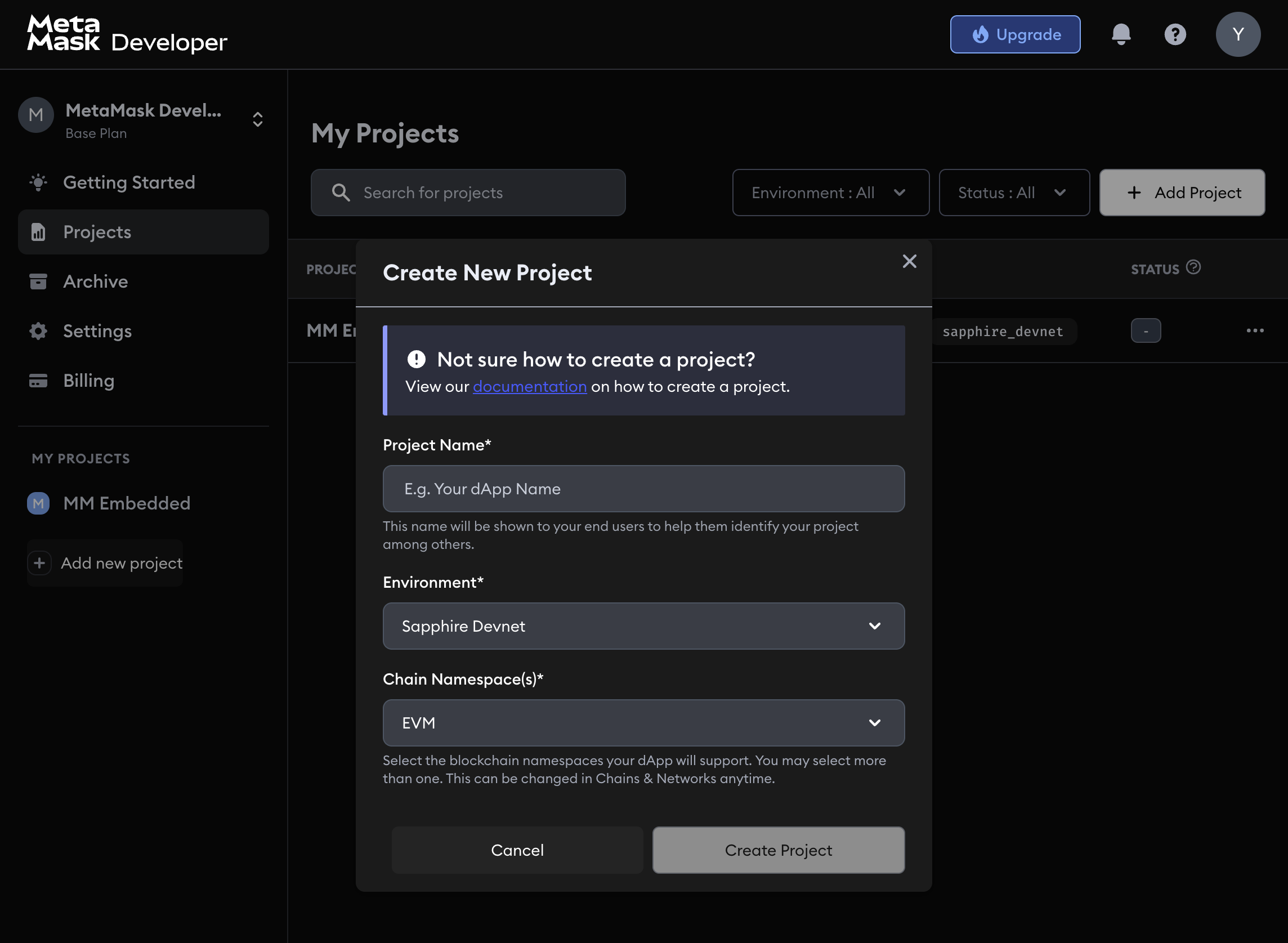The height and width of the screenshot is (943, 1288).
Task: Open the MM project row more options
Action: (x=1255, y=330)
